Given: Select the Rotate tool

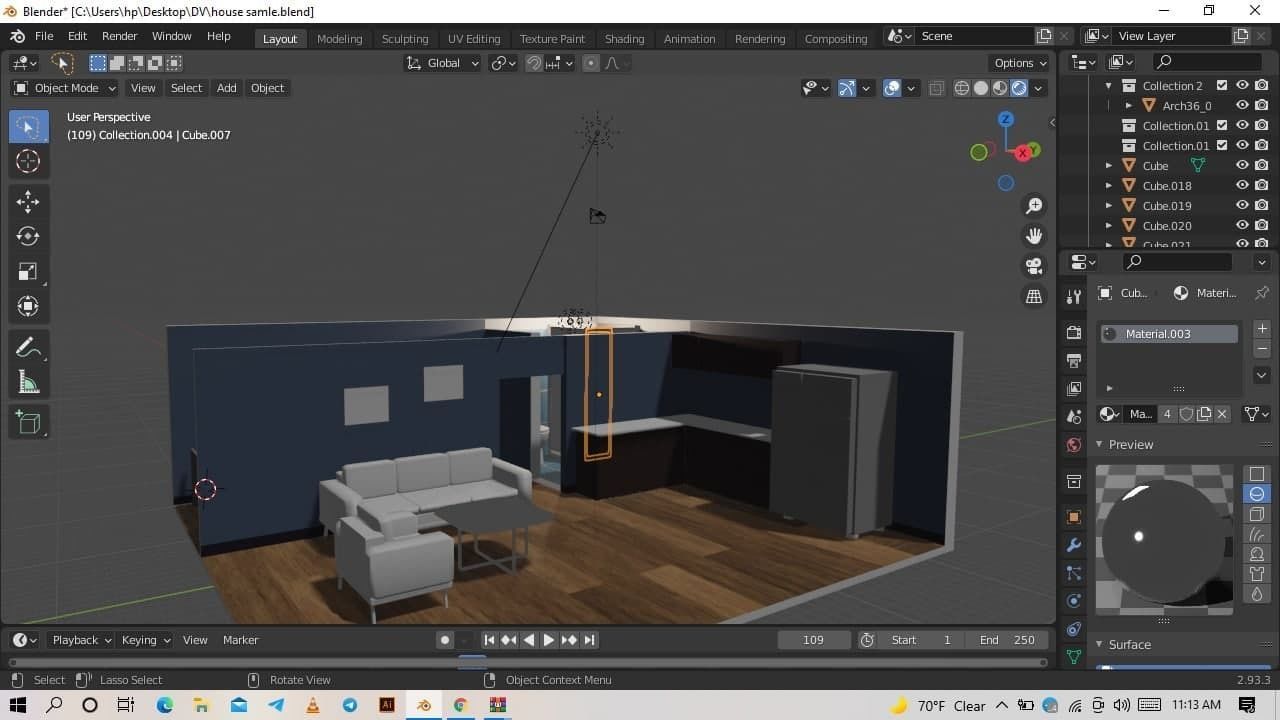Looking at the screenshot, I should 28,236.
